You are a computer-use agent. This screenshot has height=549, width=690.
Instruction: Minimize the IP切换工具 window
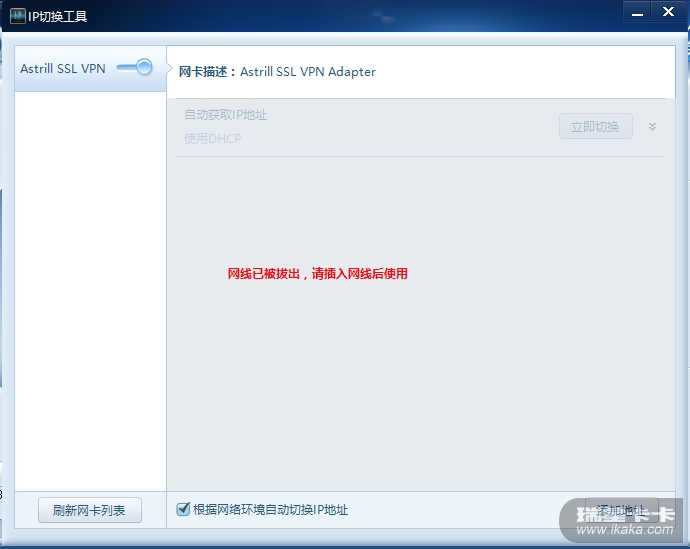coord(637,12)
